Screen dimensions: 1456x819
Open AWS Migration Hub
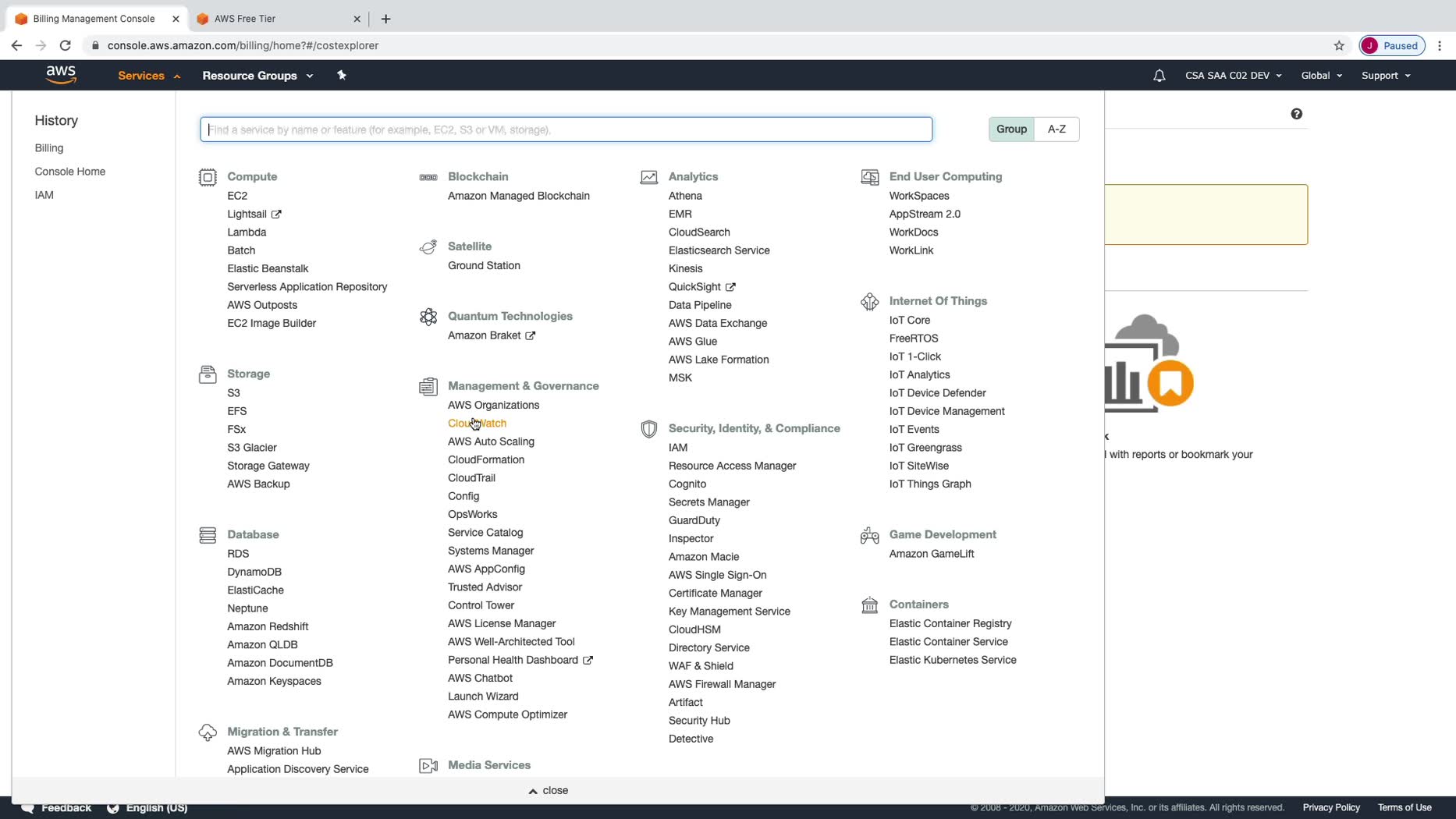tap(274, 751)
